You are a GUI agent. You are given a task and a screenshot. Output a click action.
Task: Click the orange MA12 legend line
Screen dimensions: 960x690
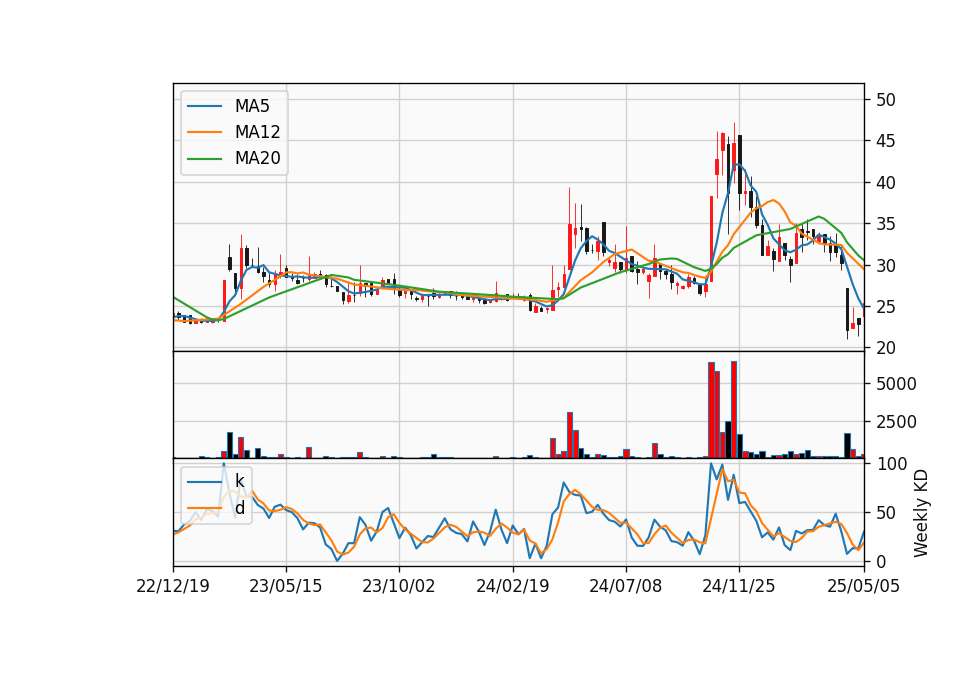click(x=204, y=132)
